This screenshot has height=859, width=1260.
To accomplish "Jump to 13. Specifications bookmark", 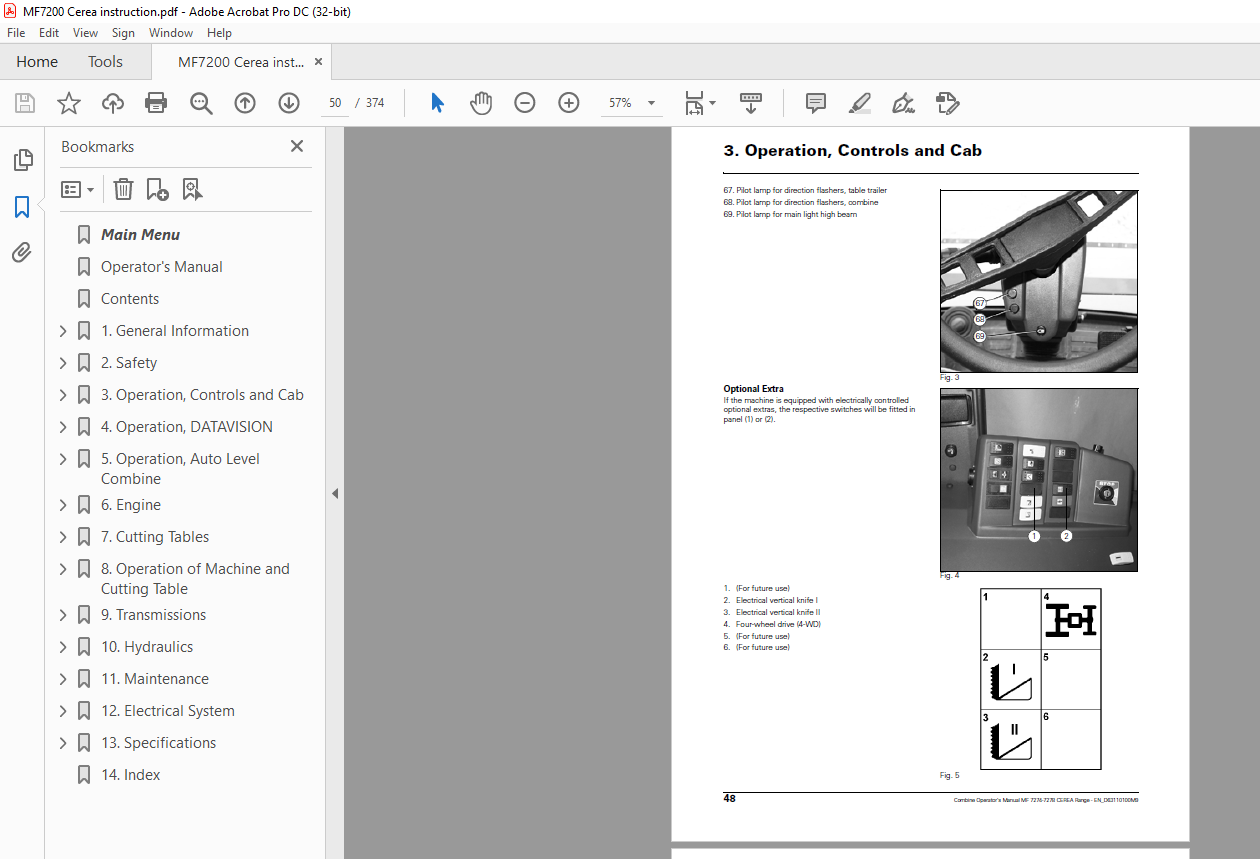I will pos(158,743).
